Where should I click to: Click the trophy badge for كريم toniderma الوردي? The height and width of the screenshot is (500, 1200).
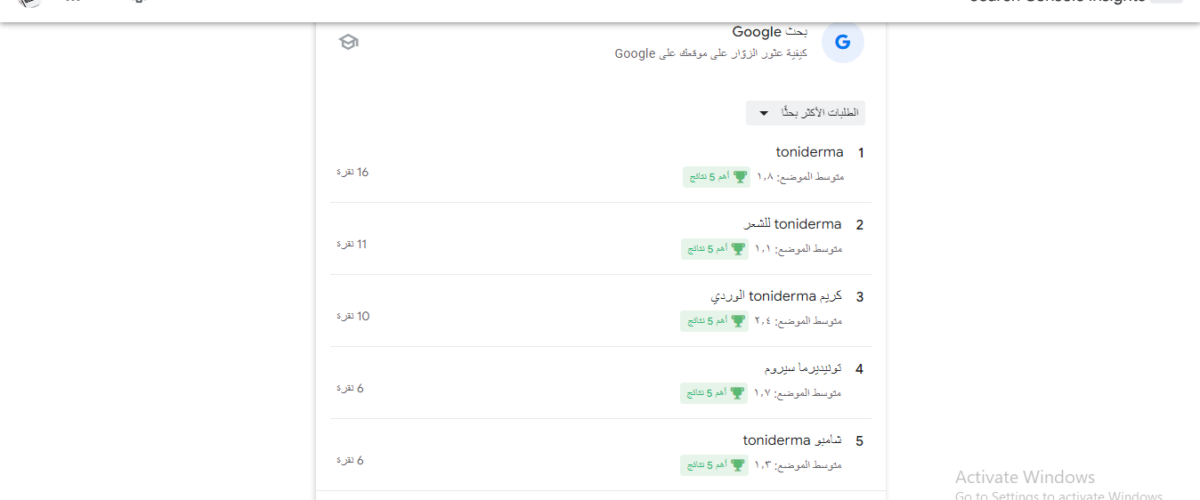tap(714, 321)
